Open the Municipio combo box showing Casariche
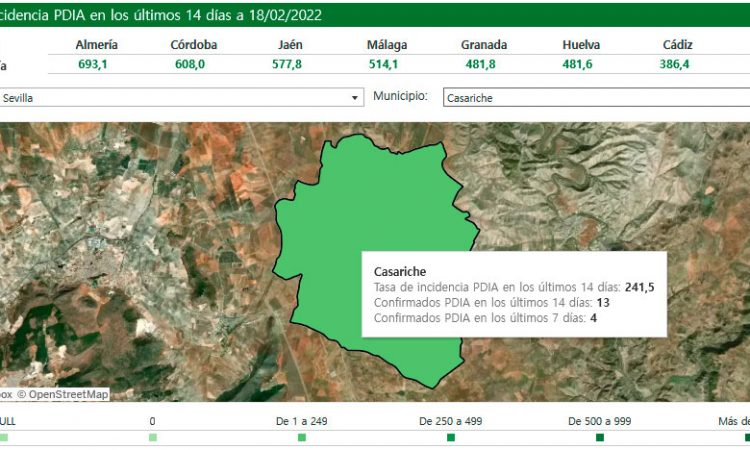This screenshot has height=450, width=750. [594, 98]
